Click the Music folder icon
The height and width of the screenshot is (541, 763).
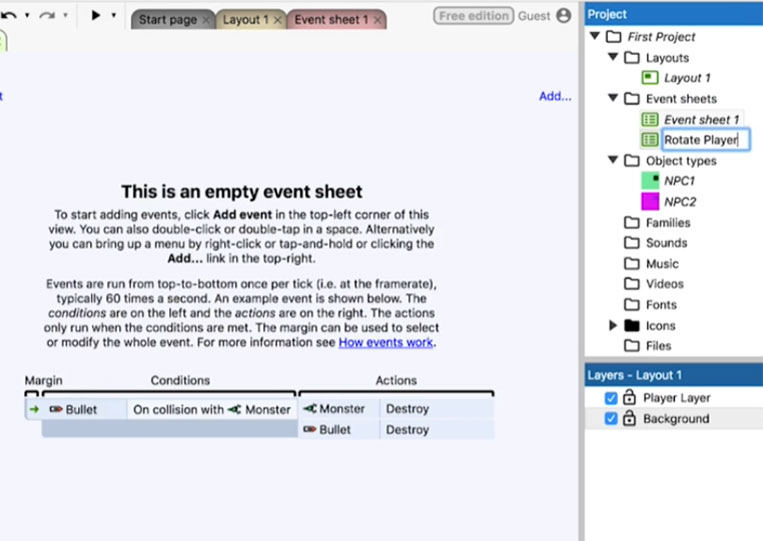632,263
